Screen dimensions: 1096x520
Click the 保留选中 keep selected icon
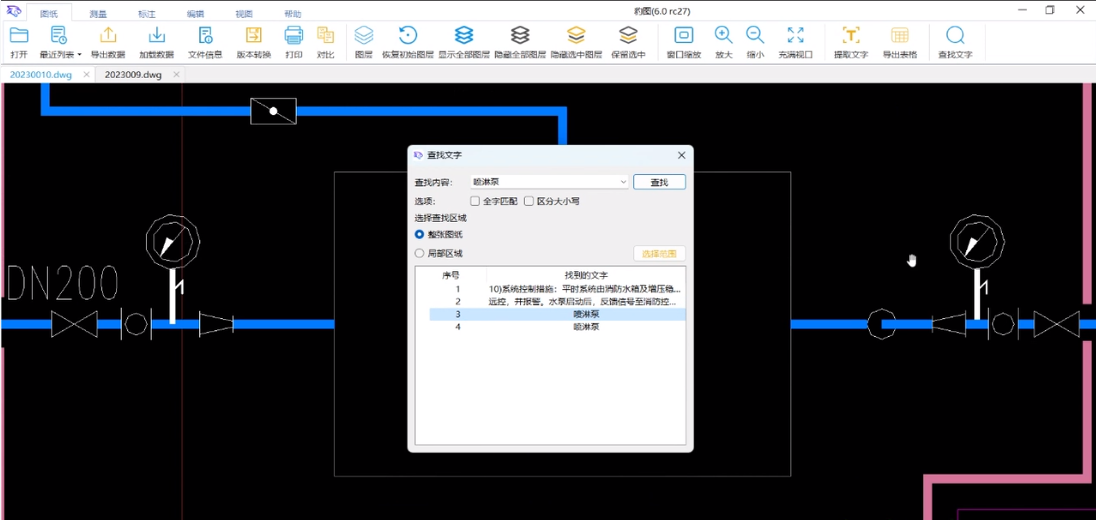(628, 36)
